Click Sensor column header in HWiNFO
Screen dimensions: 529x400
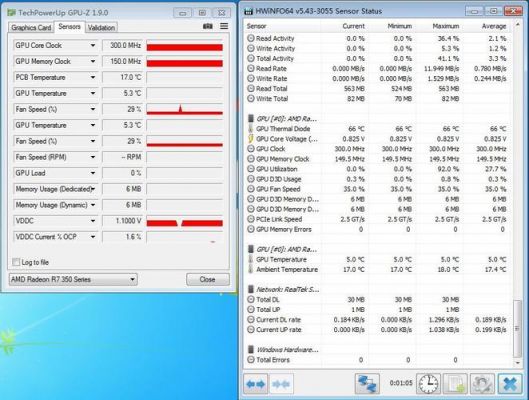pos(256,26)
